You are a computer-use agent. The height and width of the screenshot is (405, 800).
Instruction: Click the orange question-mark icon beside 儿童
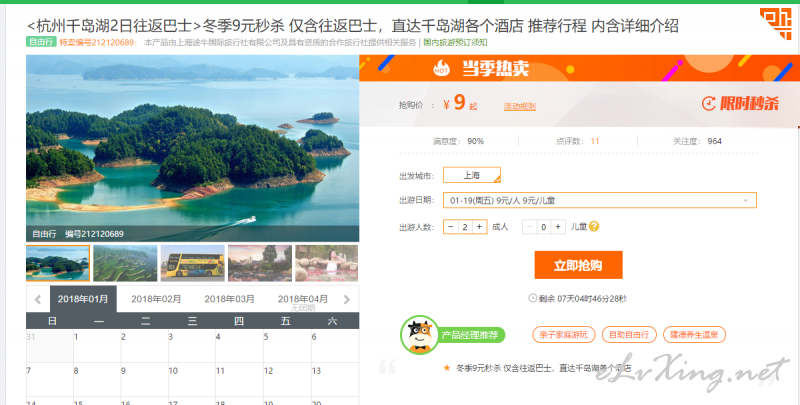point(594,226)
